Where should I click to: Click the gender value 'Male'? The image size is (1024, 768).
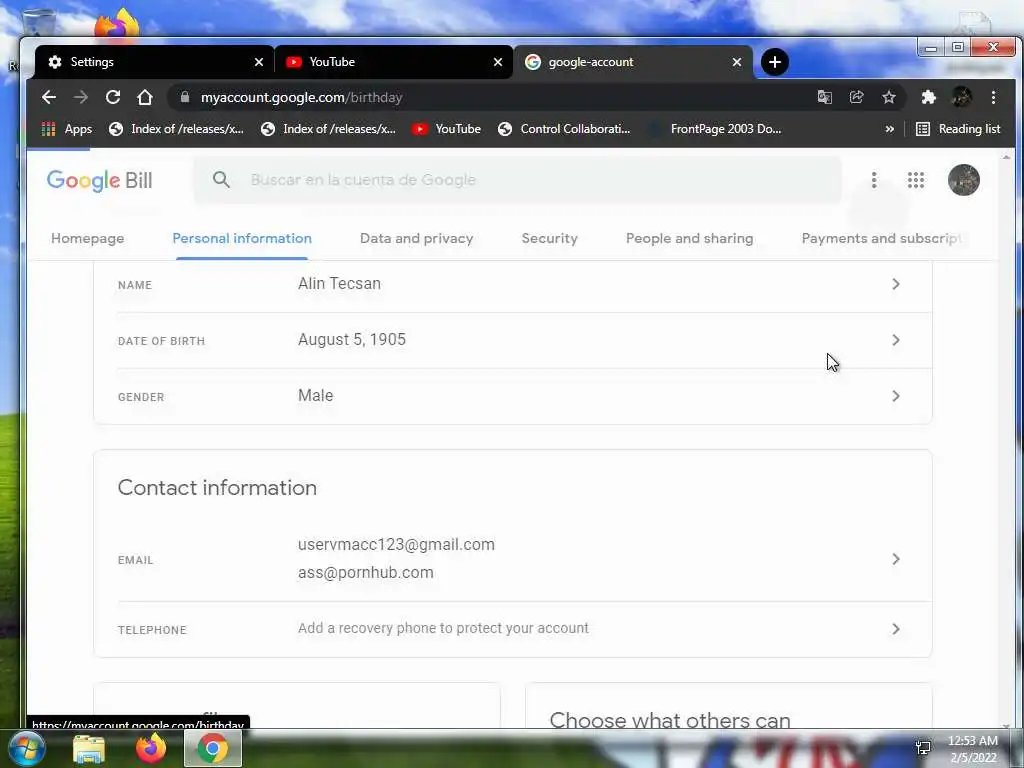pyautogui.click(x=315, y=396)
